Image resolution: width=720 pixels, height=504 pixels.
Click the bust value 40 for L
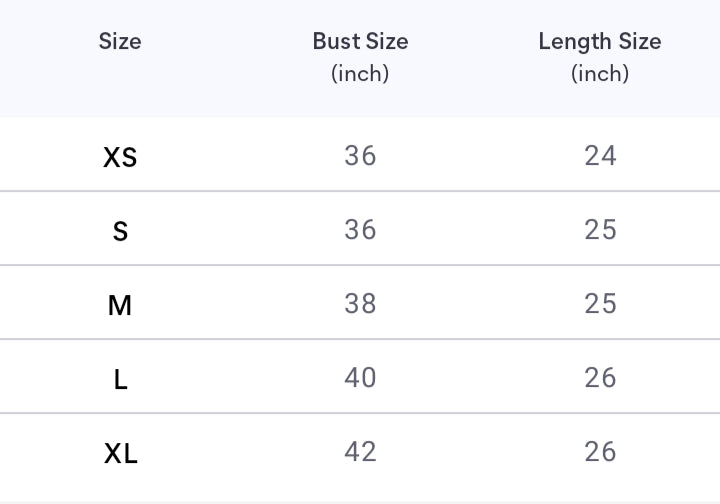pyautogui.click(x=360, y=378)
